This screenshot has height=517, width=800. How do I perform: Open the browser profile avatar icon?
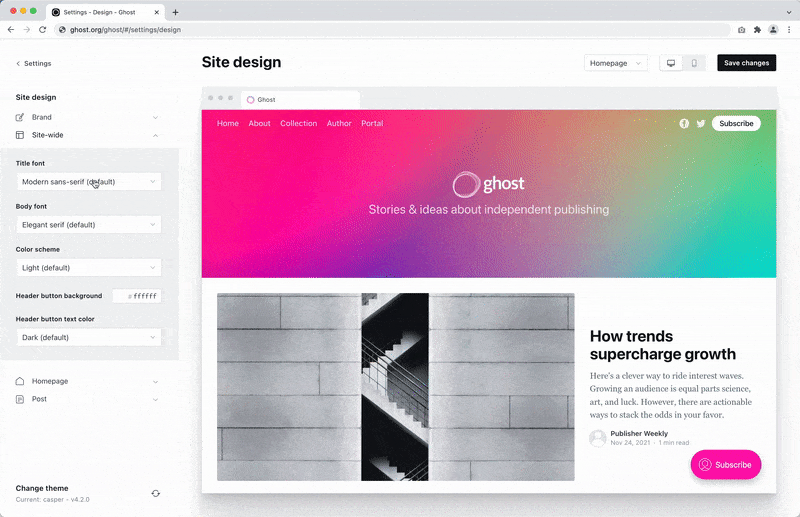(773, 30)
